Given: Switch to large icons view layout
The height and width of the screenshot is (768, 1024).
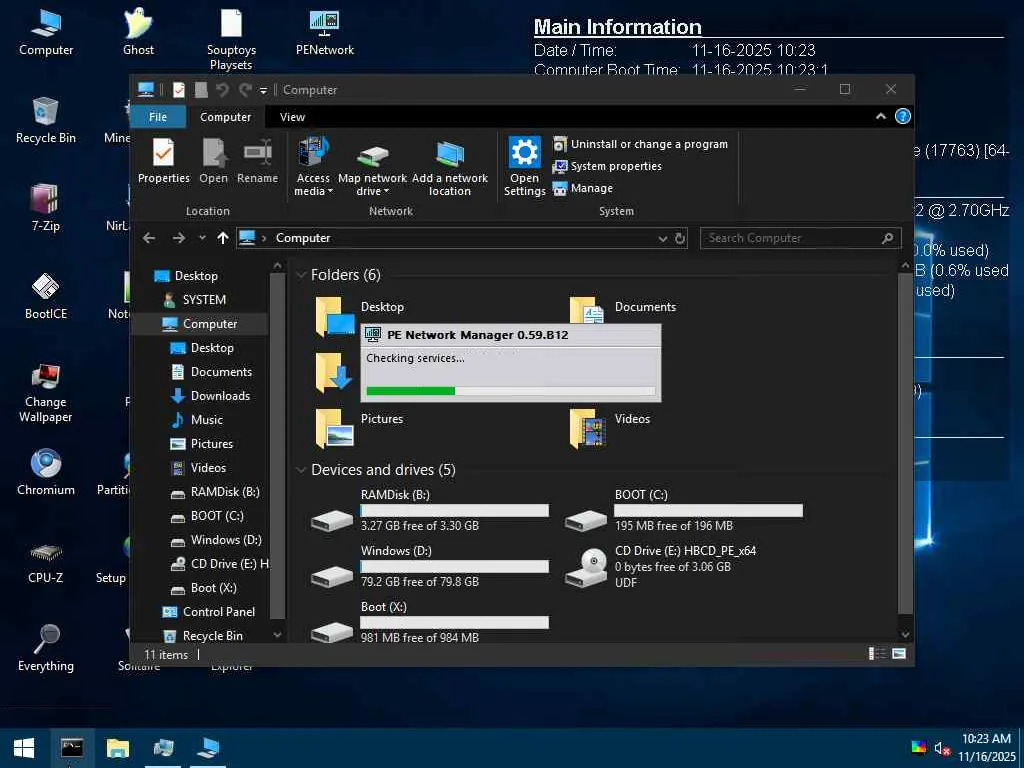Looking at the screenshot, I should click(899, 654).
